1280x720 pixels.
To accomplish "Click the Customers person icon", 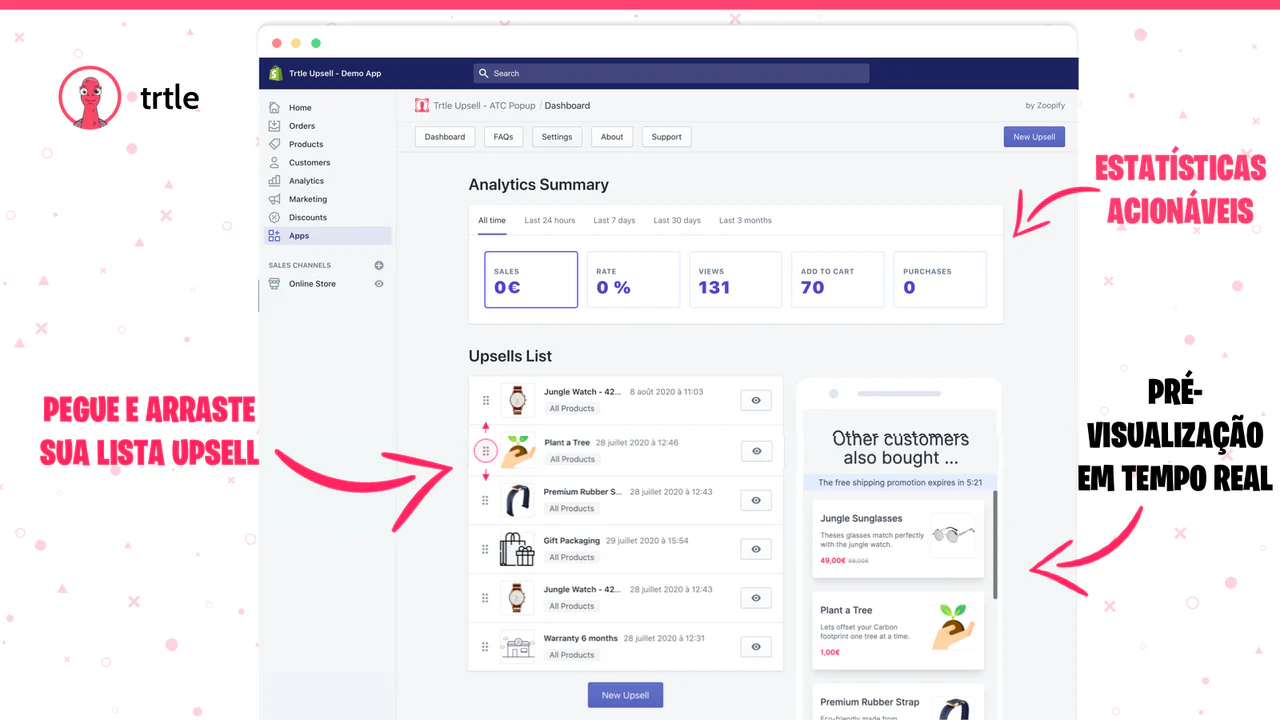I will pos(274,162).
